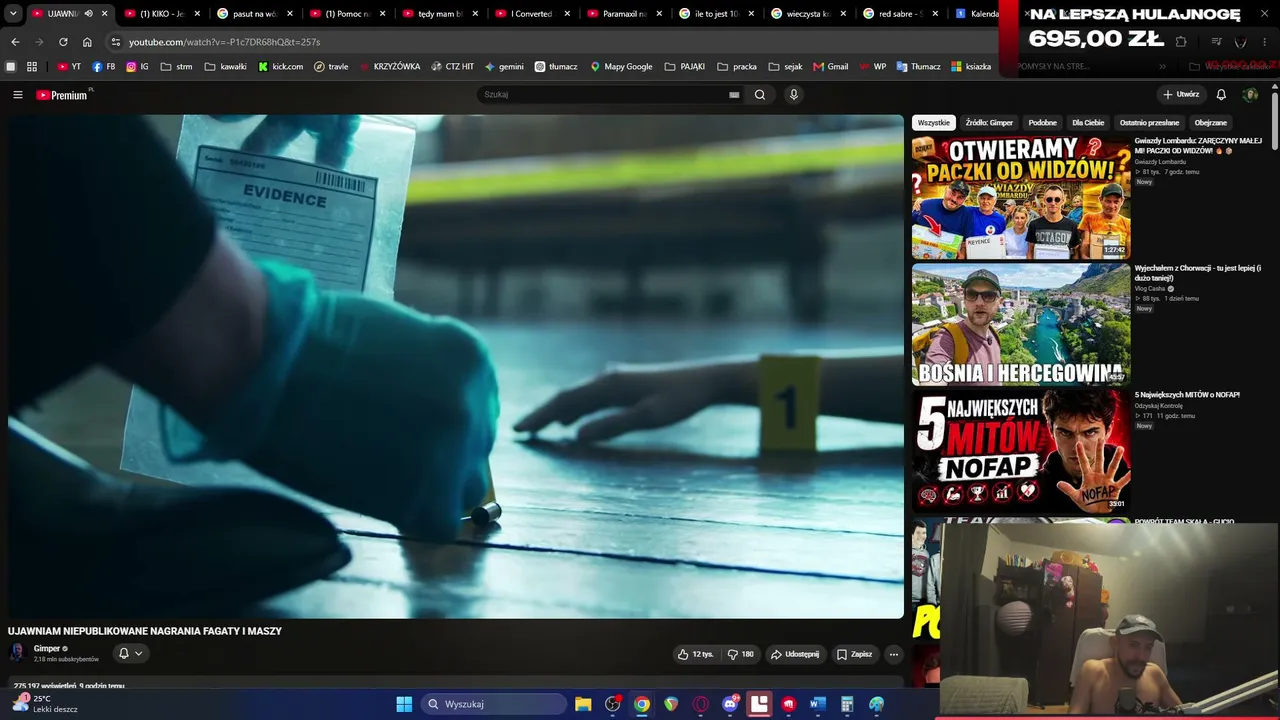
Task: Go to the browser home page icon
Action: point(87,42)
